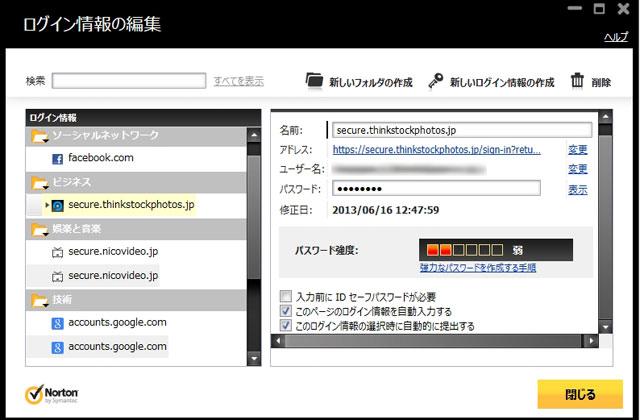
Task: Open the thinkstockphotos sign-in URL link
Action: (436, 150)
